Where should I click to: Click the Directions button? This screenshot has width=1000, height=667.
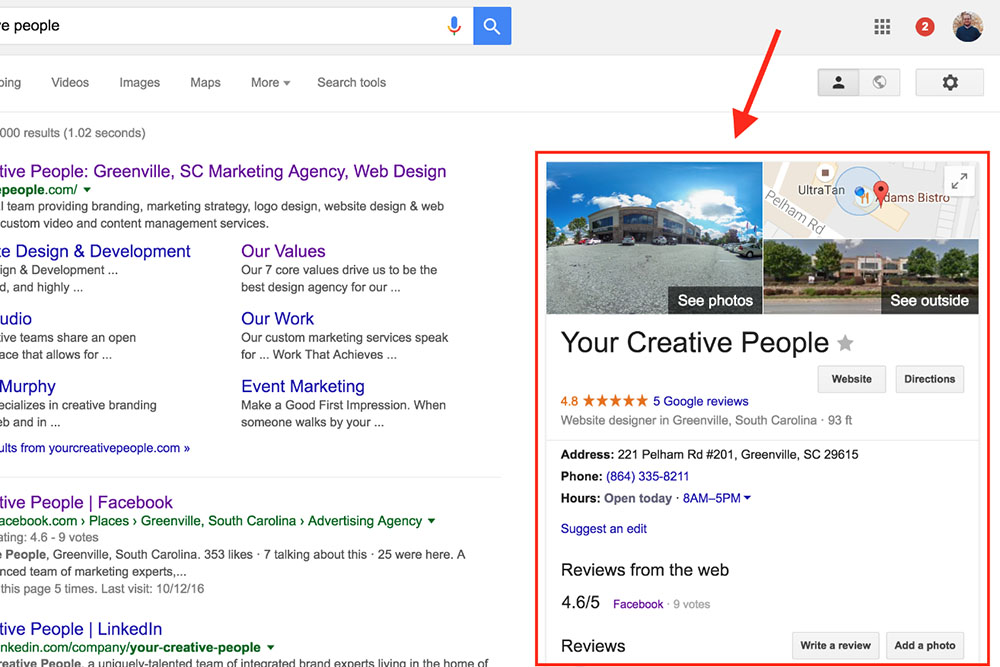929,379
